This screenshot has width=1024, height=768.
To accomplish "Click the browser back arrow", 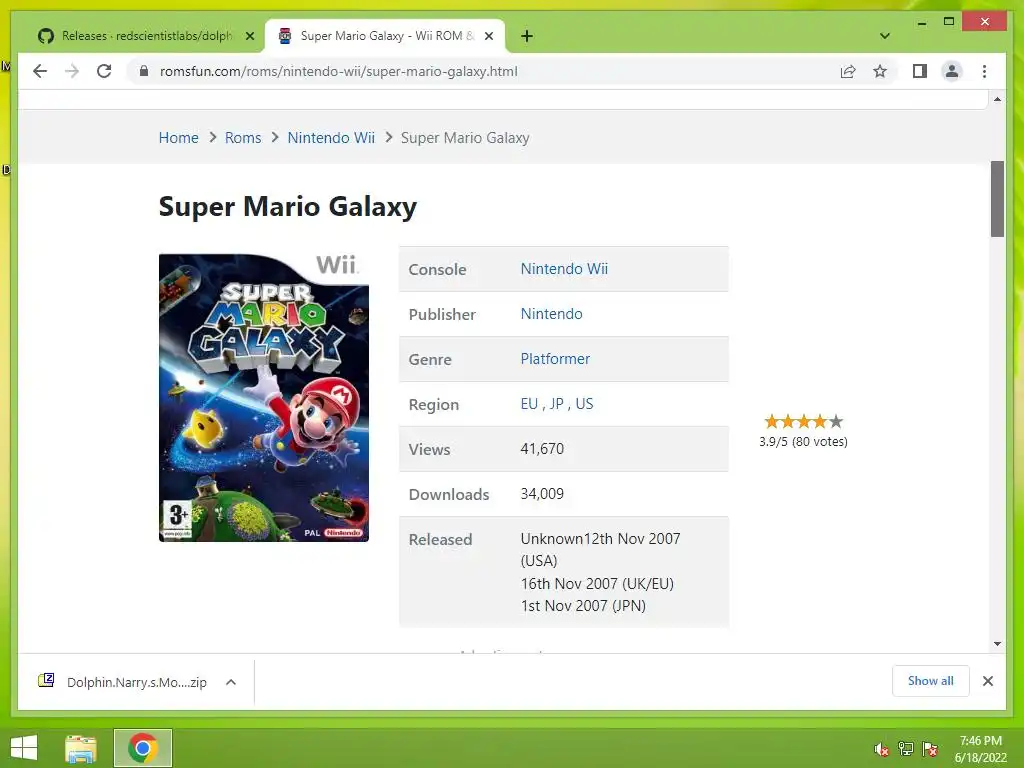I will click(40, 71).
